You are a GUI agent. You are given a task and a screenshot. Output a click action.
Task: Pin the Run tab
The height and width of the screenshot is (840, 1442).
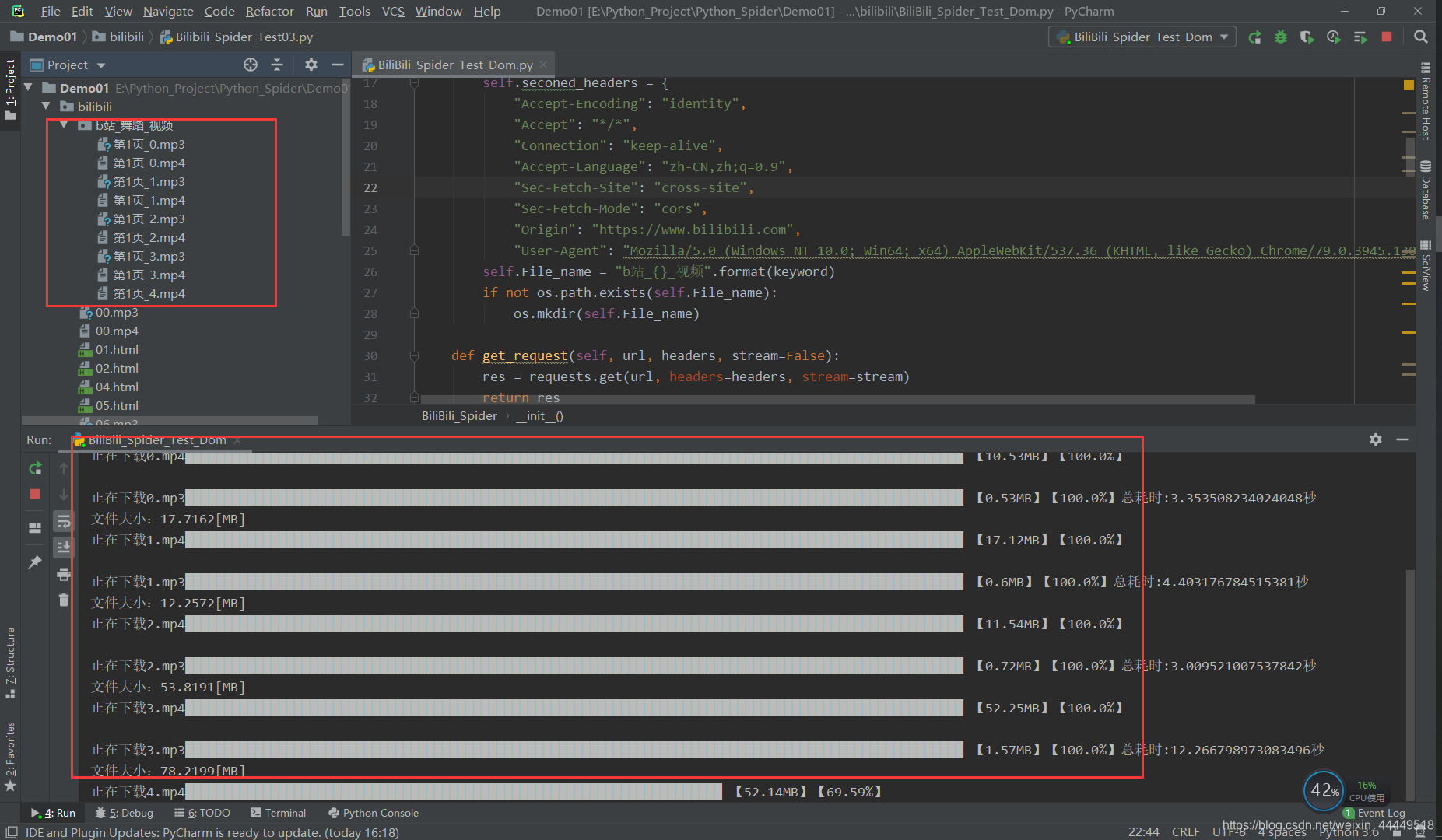[35, 562]
